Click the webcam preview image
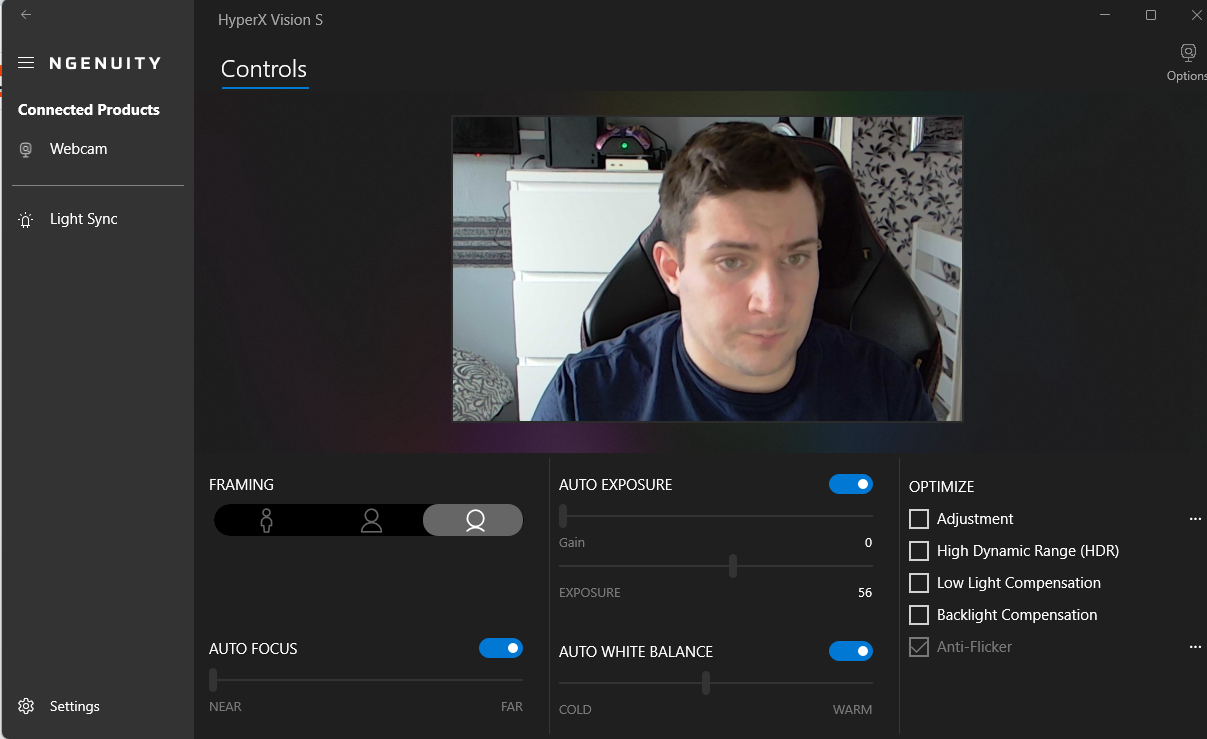The height and width of the screenshot is (739, 1207). 707,268
